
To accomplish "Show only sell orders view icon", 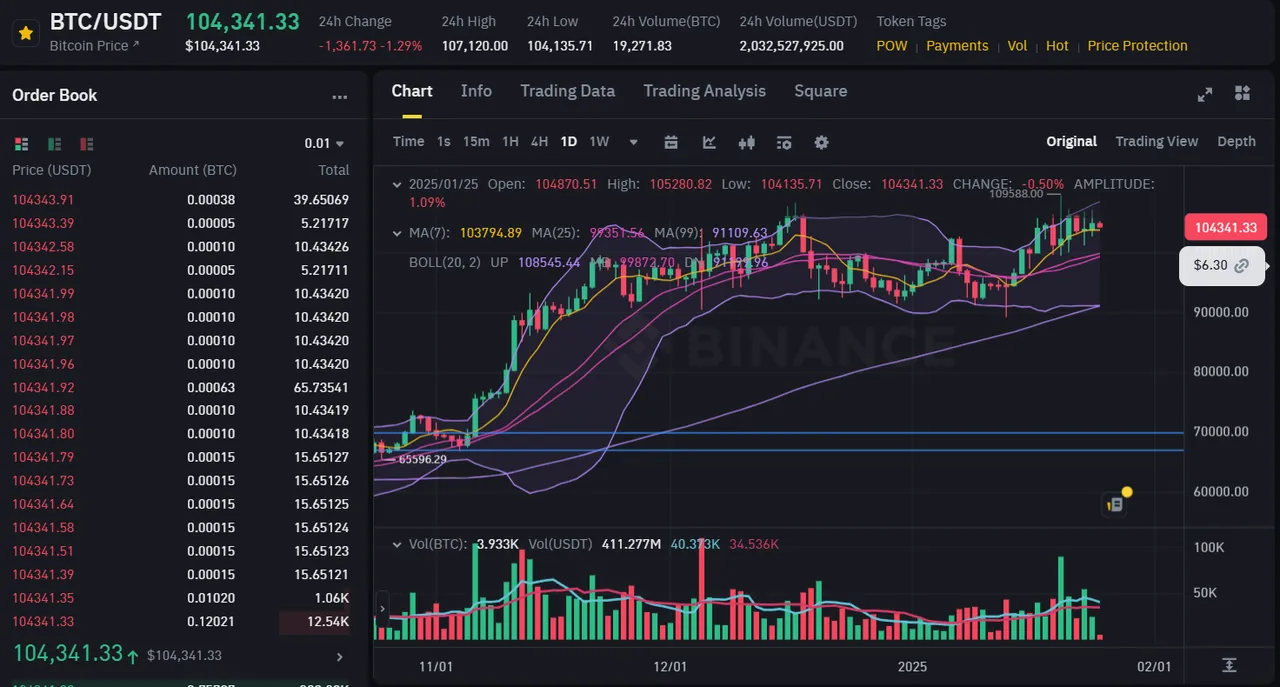I will pos(87,143).
